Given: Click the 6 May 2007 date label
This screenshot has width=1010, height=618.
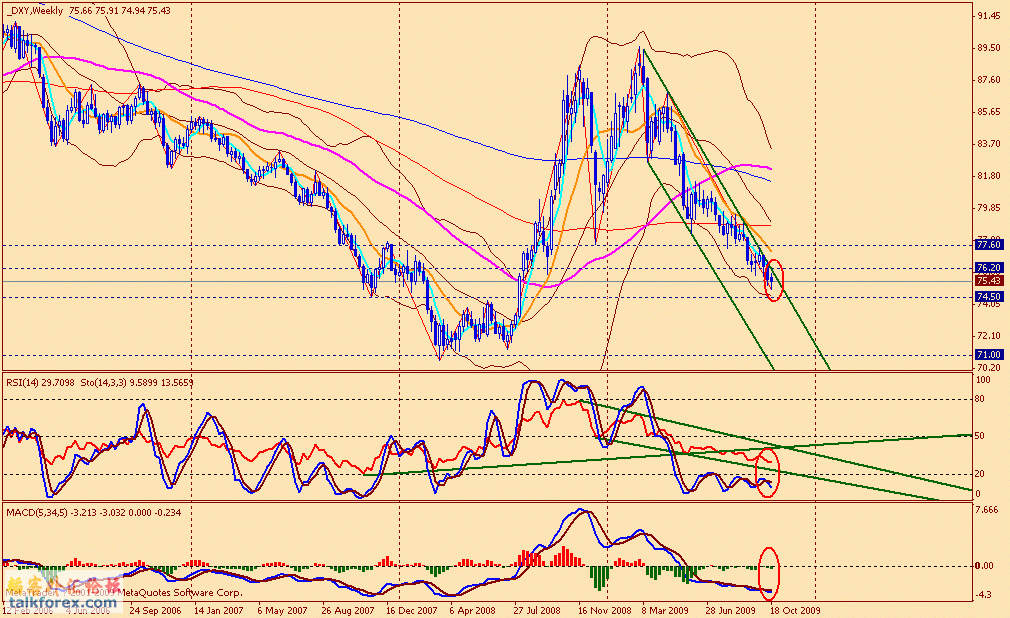Looking at the screenshot, I should click(x=282, y=610).
